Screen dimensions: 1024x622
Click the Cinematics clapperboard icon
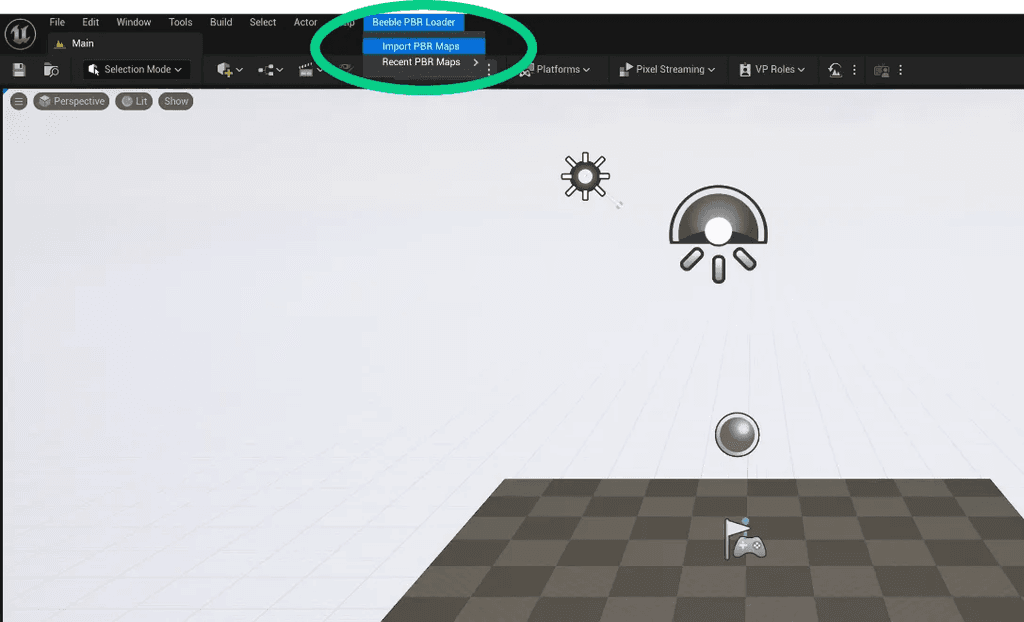pos(306,70)
